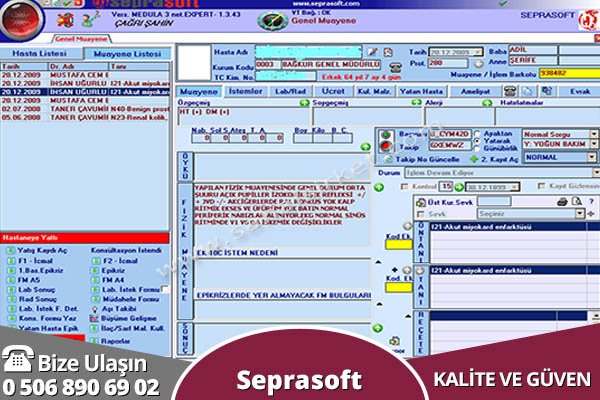Click the grey round button beside Prot. field
This screenshot has width=600, height=400.
pyautogui.click(x=478, y=64)
